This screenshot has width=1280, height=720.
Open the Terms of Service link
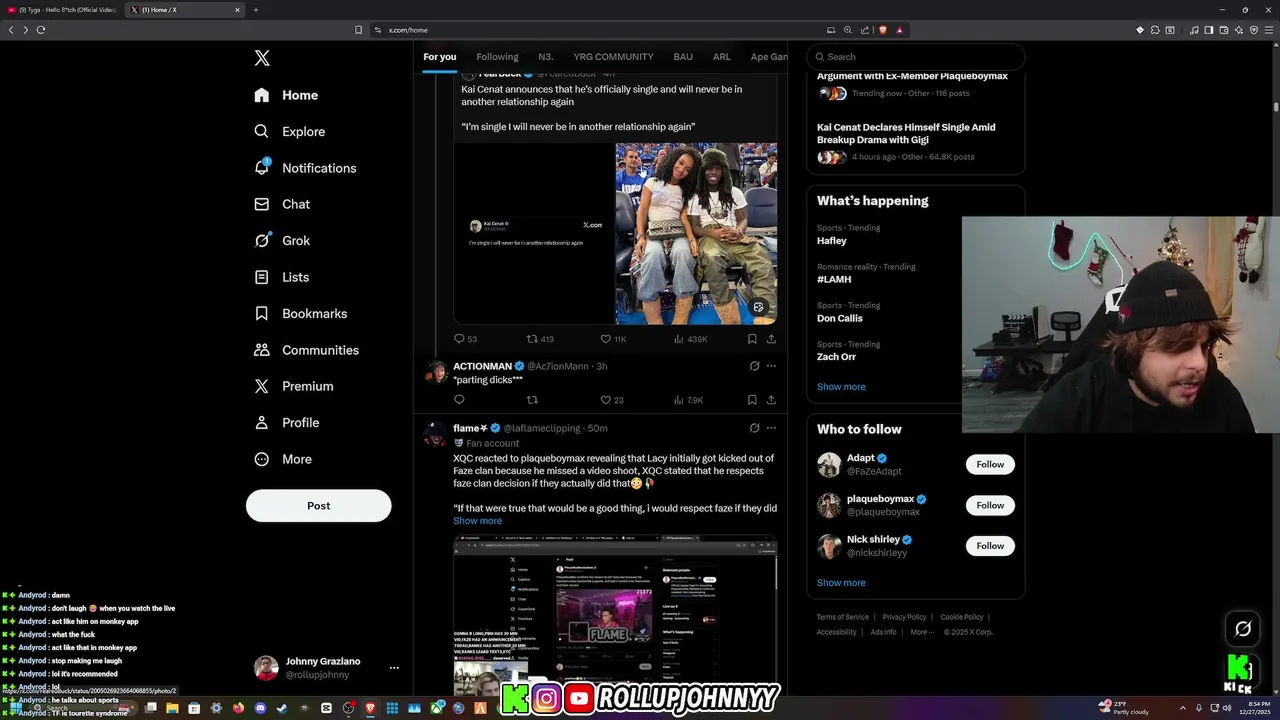tap(842, 617)
